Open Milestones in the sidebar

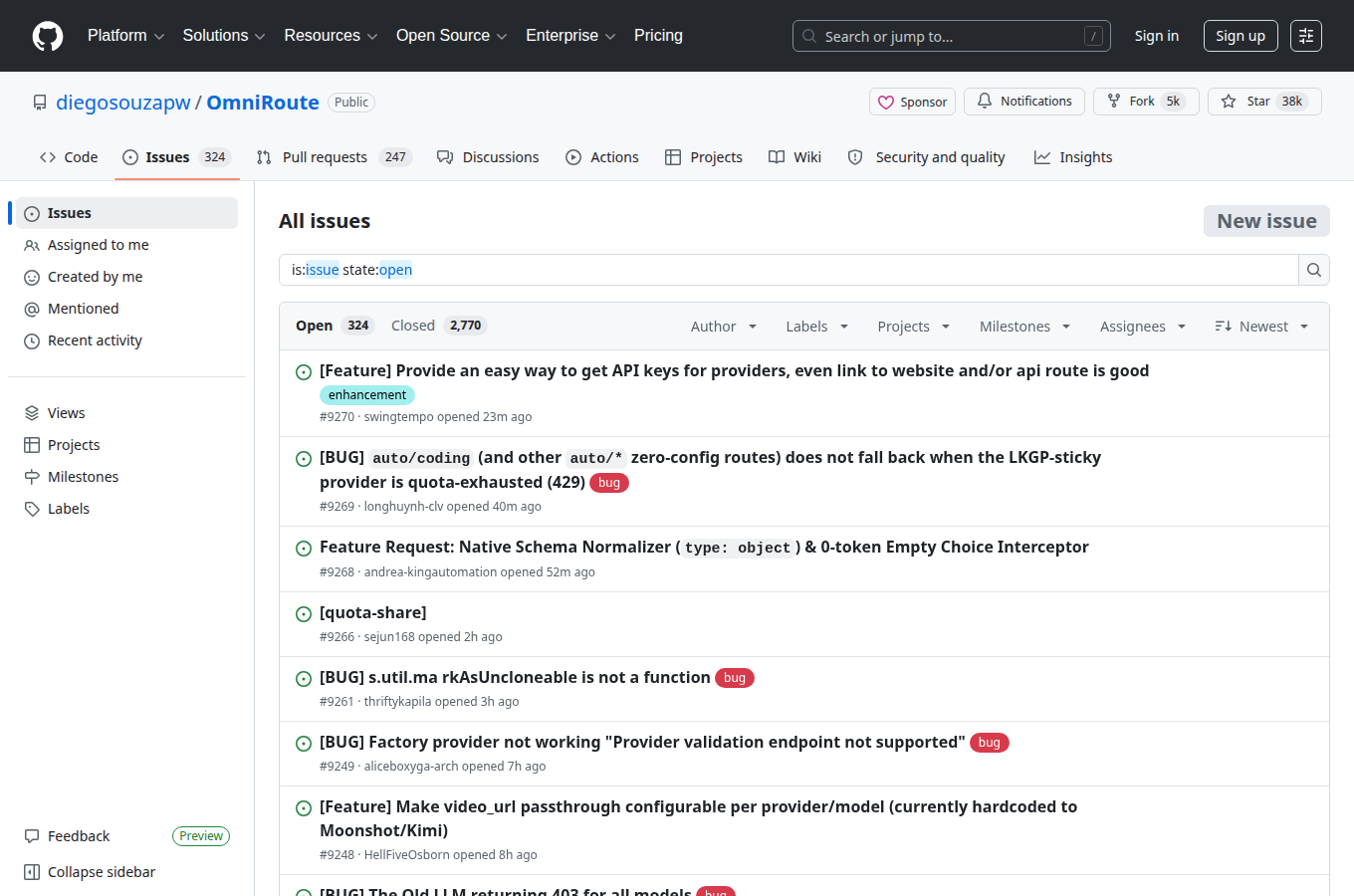126,477
